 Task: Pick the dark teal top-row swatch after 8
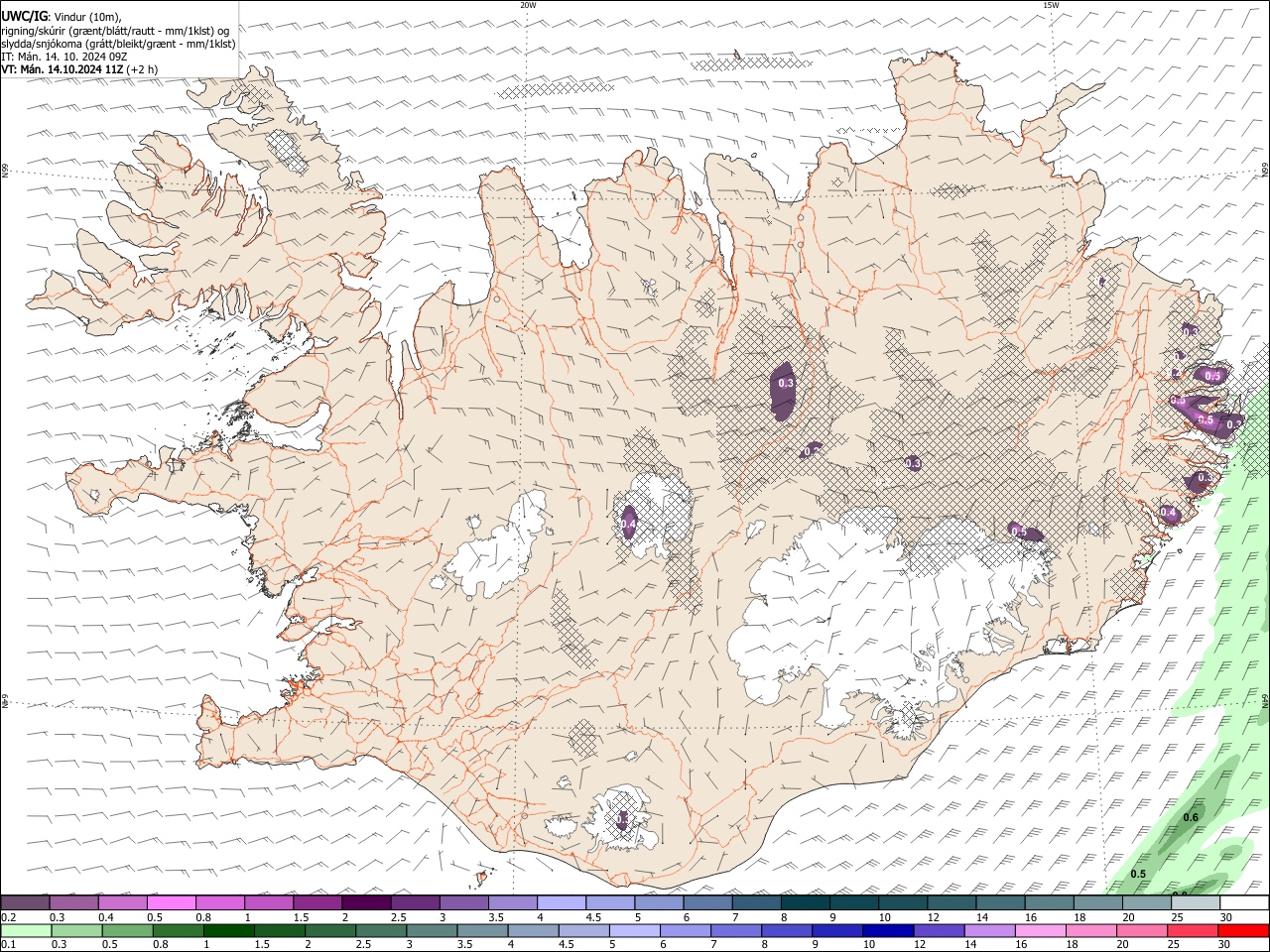(806, 903)
